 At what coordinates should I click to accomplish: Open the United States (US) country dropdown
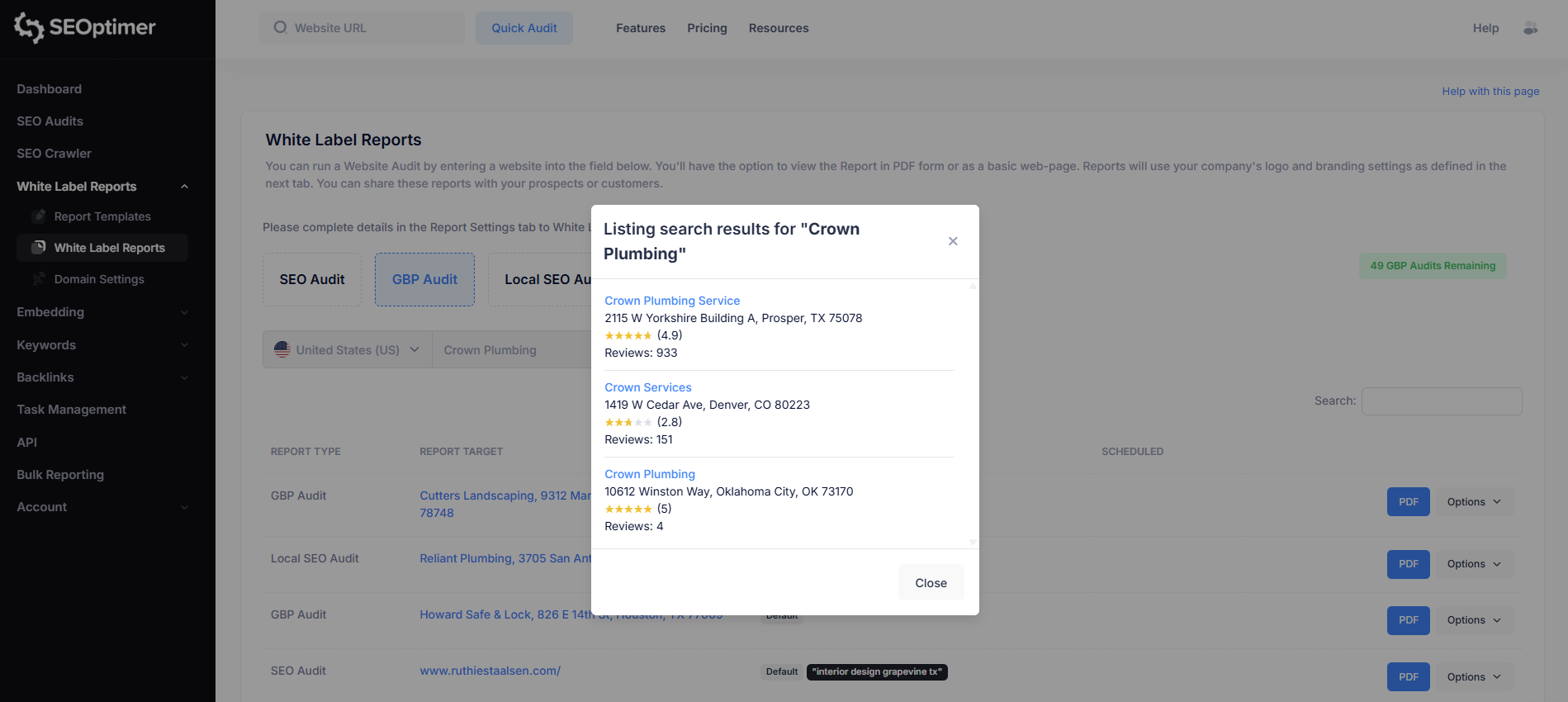tap(348, 350)
